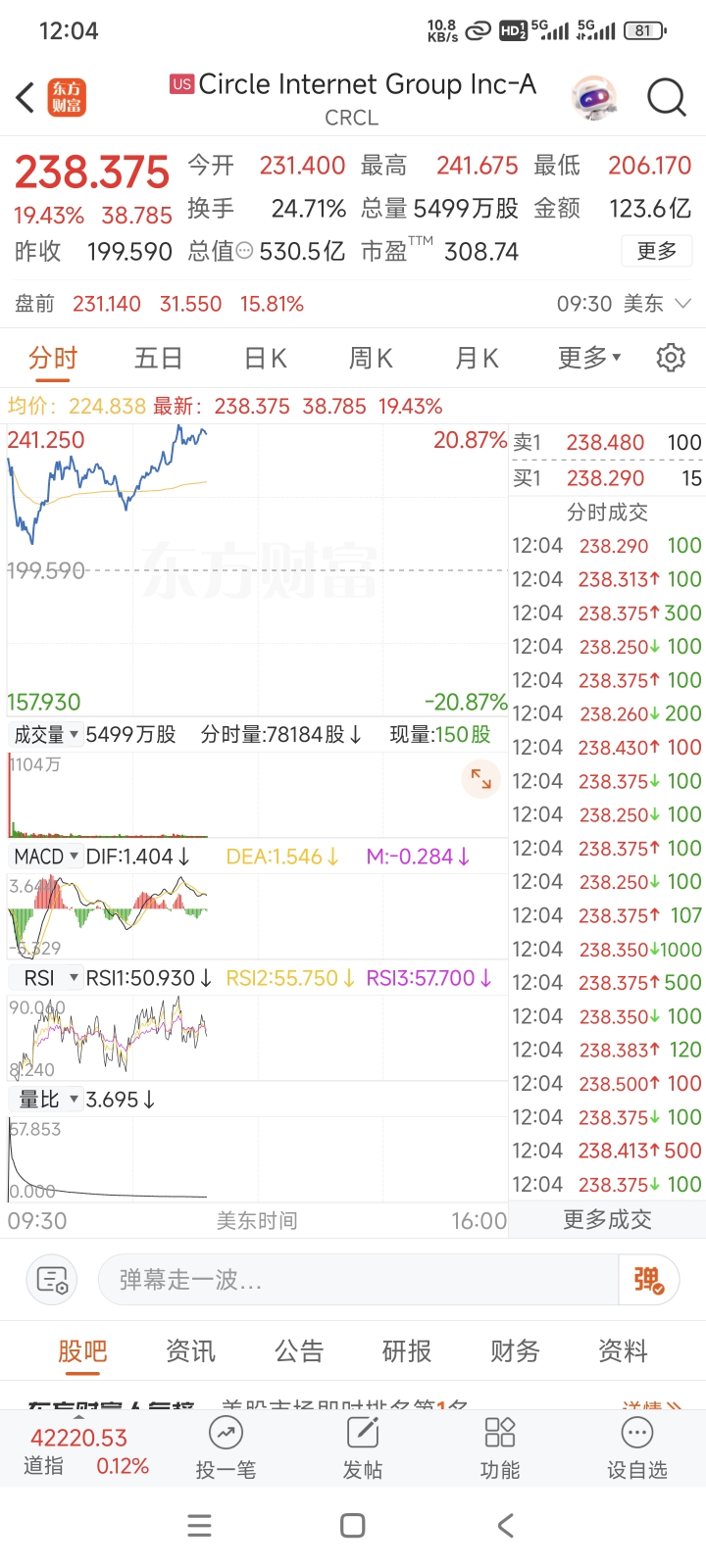
Task: Tap the 238.260 trade row
Action: click(x=607, y=713)
